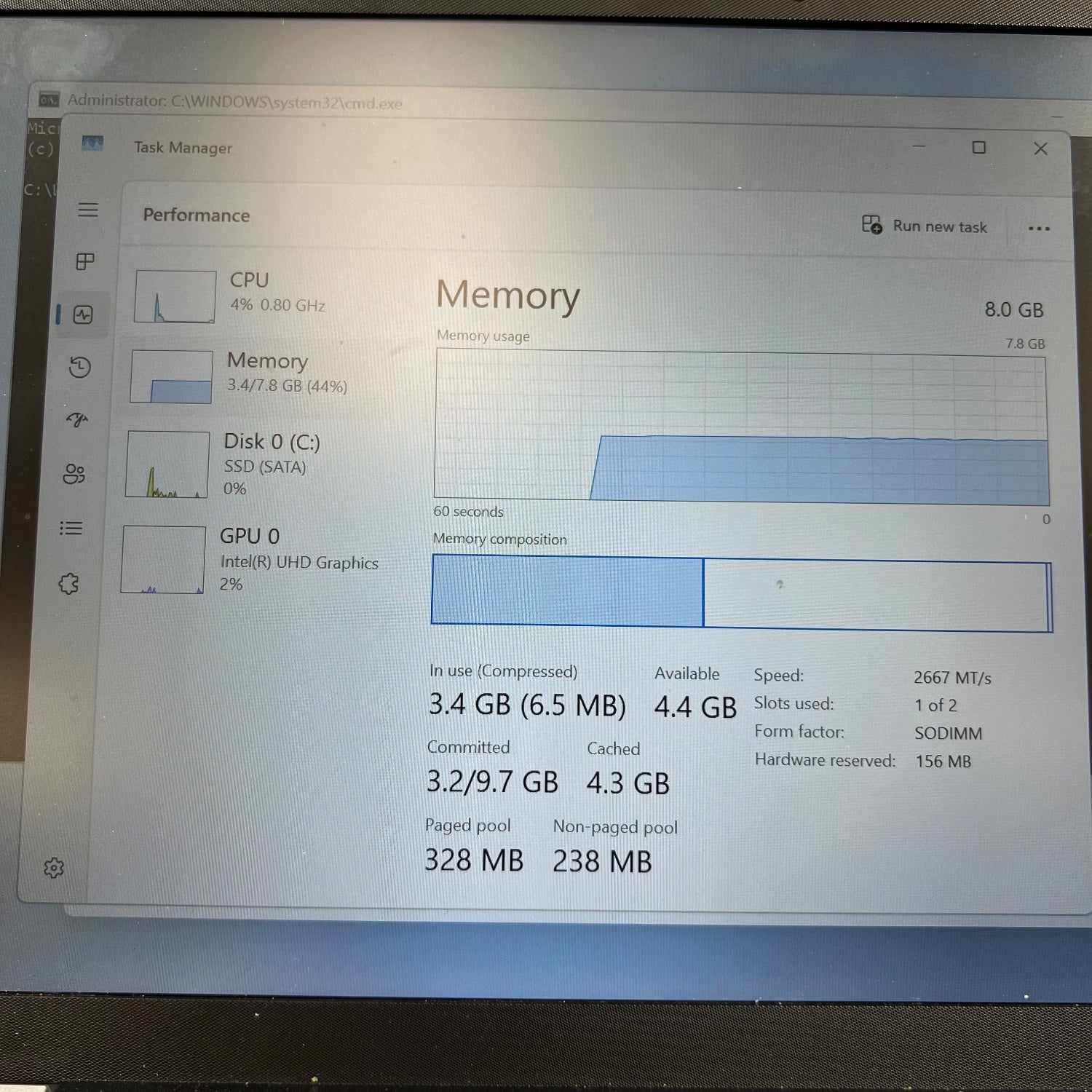Click the CPU mini graph thumbnail
The image size is (1092, 1092).
pos(175,296)
